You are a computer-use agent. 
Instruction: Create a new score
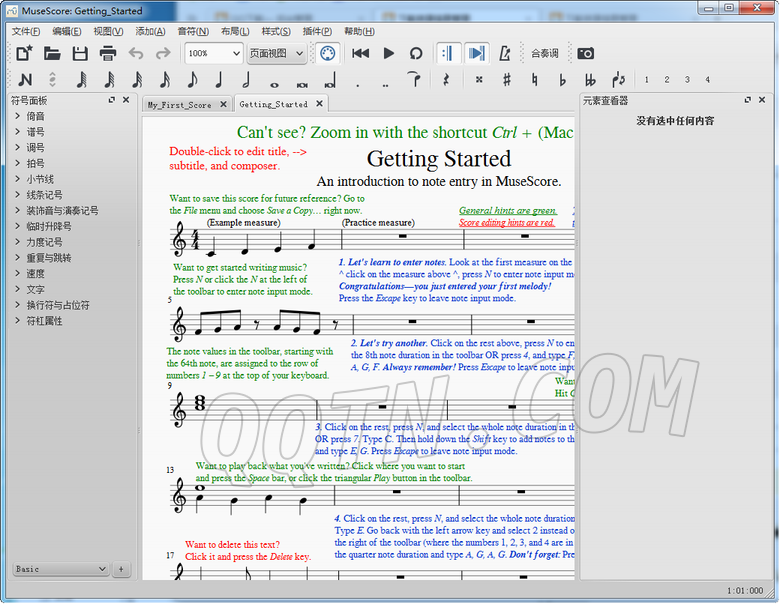(x=24, y=53)
